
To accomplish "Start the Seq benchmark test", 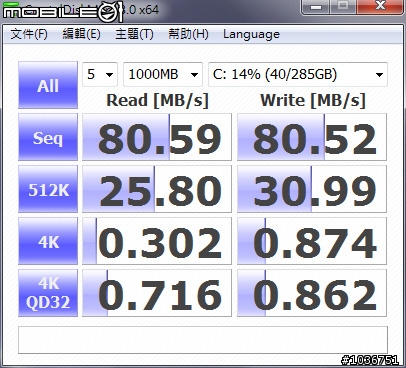I will click(x=48, y=137).
